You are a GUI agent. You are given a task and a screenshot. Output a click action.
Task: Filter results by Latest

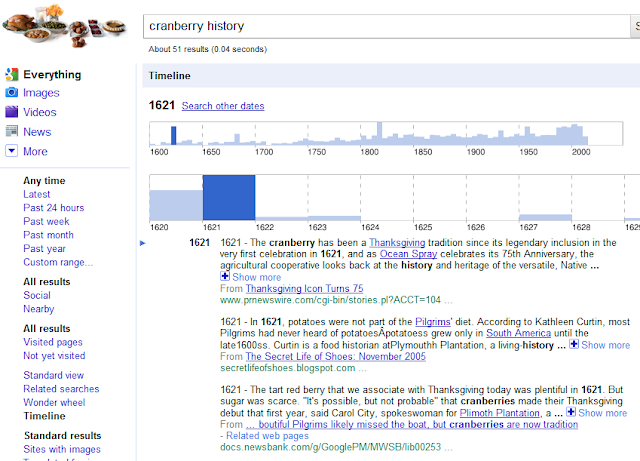pos(37,194)
